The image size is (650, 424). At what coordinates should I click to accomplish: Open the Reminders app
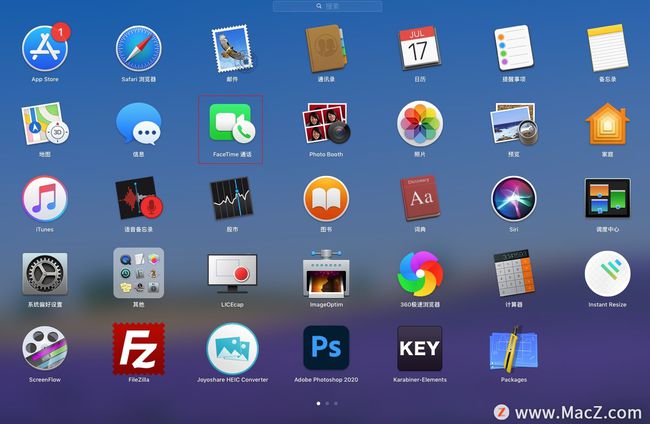click(x=514, y=48)
